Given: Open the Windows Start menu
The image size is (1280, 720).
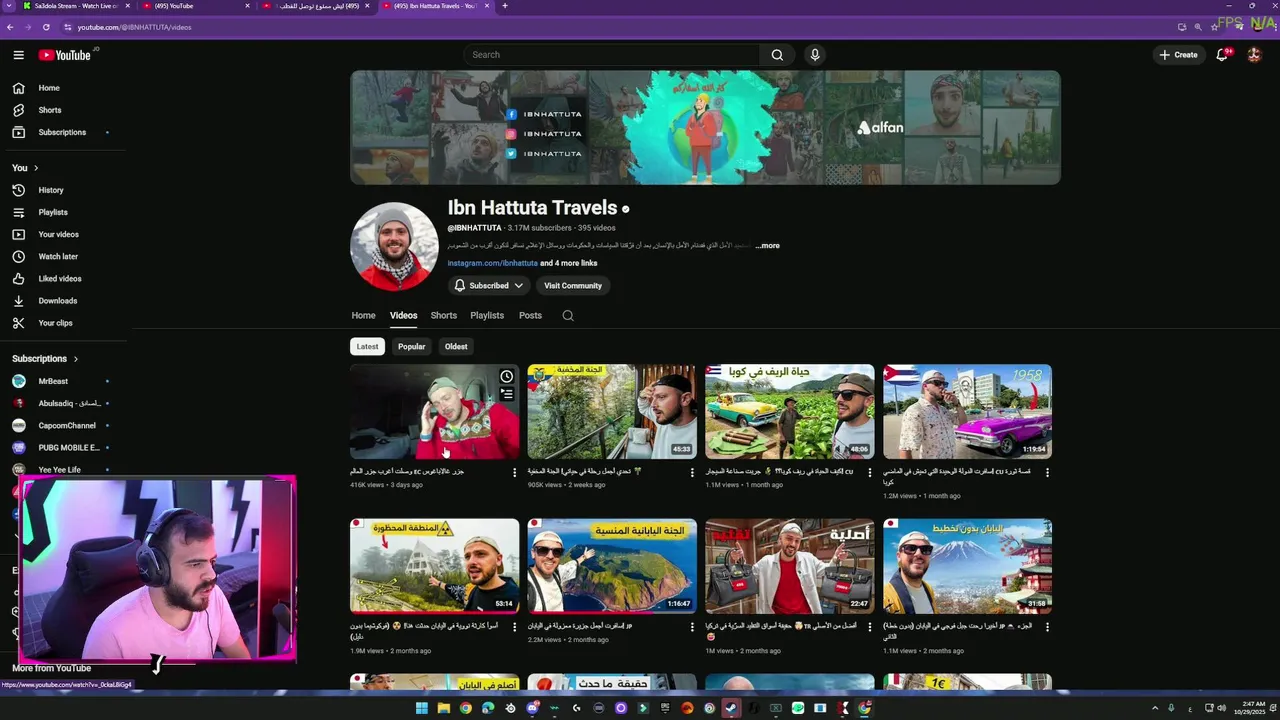Looking at the screenshot, I should [421, 708].
